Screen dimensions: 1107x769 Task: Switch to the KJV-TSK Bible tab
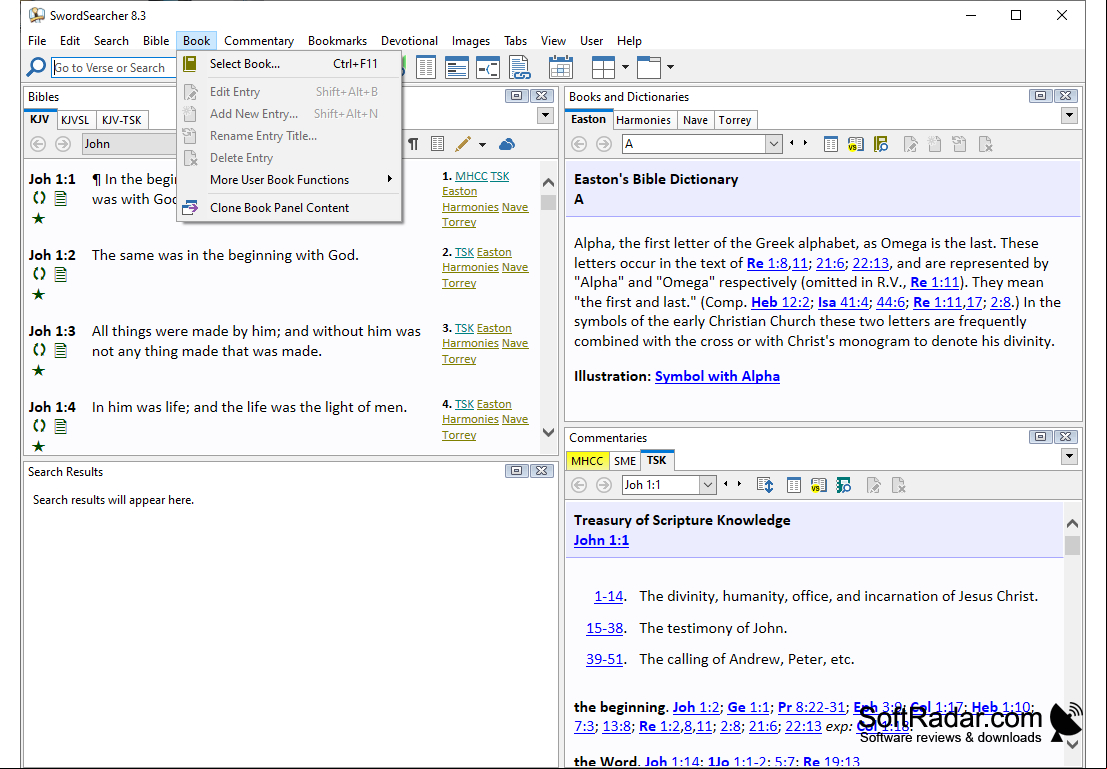121,120
